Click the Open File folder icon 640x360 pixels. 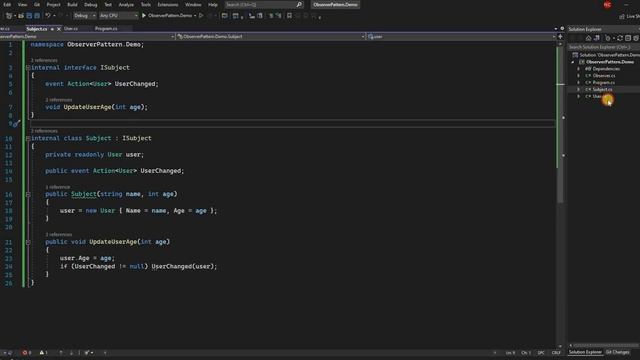(x=20, y=16)
